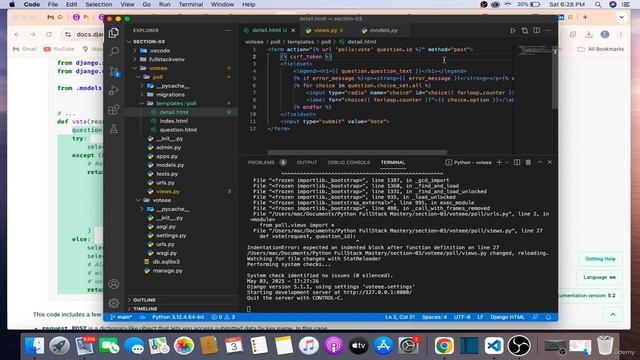This screenshot has height=360, width=640.
Task: Open notifications bell in status bar
Action: point(549,317)
